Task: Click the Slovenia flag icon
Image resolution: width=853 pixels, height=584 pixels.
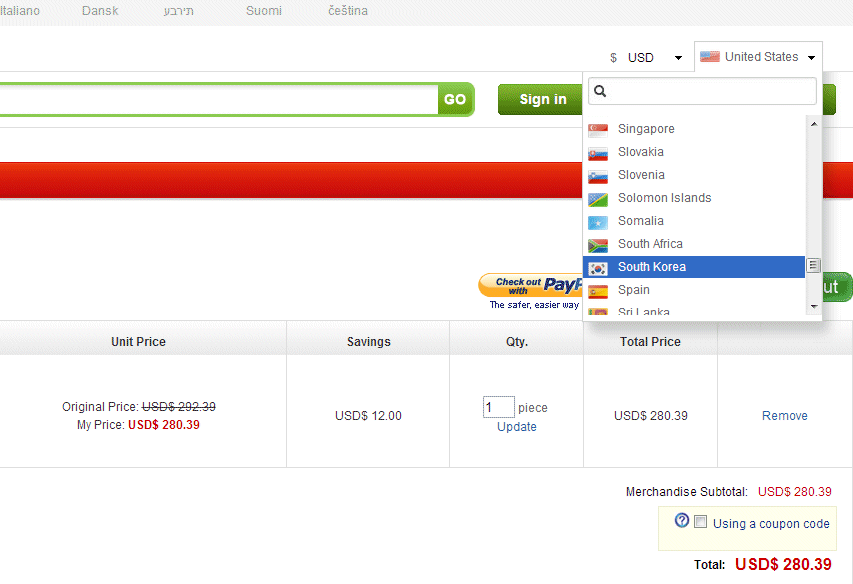Action: (598, 175)
